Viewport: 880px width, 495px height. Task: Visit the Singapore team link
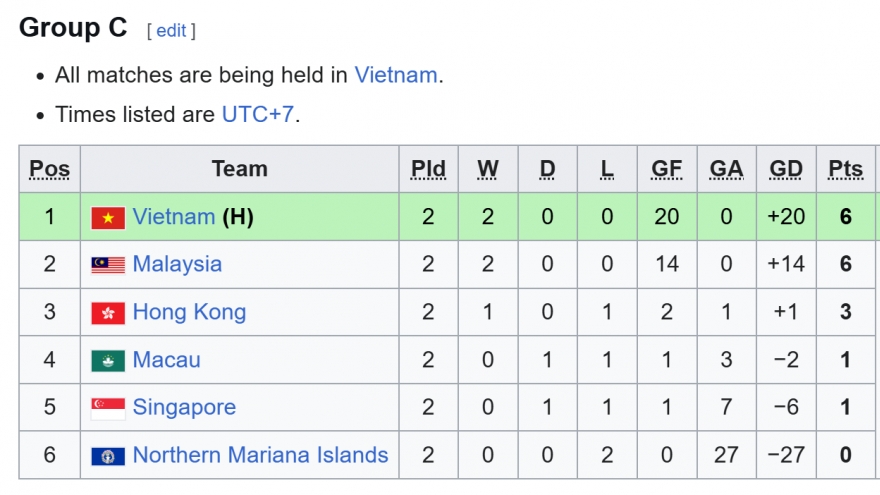184,408
